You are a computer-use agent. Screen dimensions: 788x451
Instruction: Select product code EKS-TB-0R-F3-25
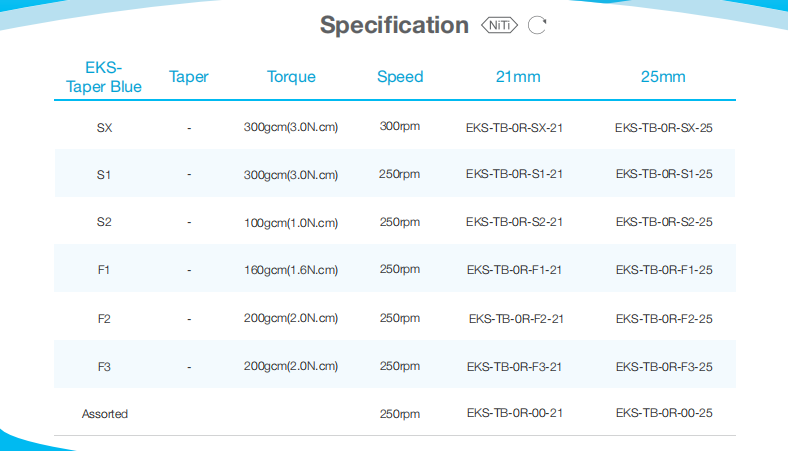[664, 367]
